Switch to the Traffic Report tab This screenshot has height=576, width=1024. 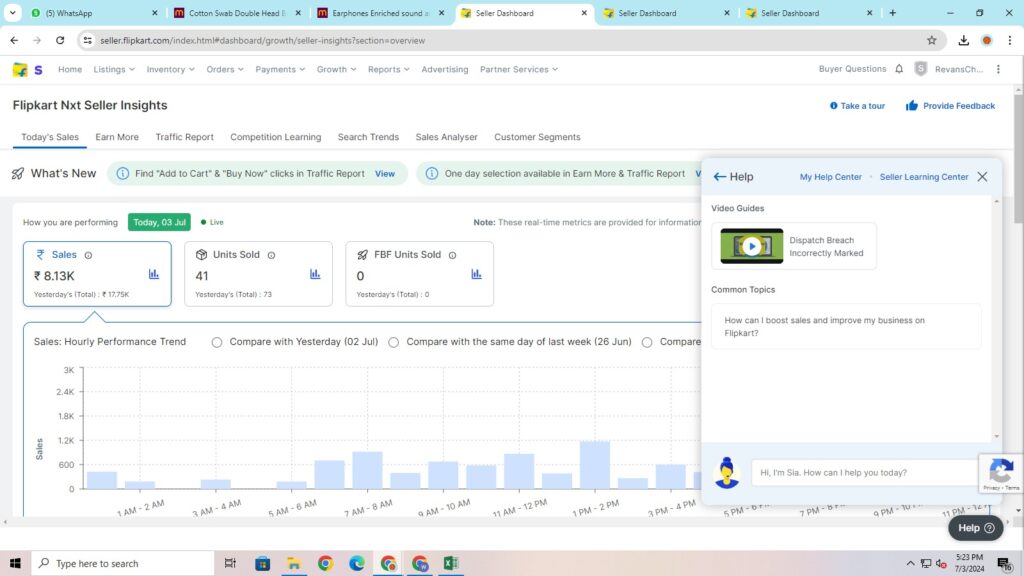tap(184, 137)
